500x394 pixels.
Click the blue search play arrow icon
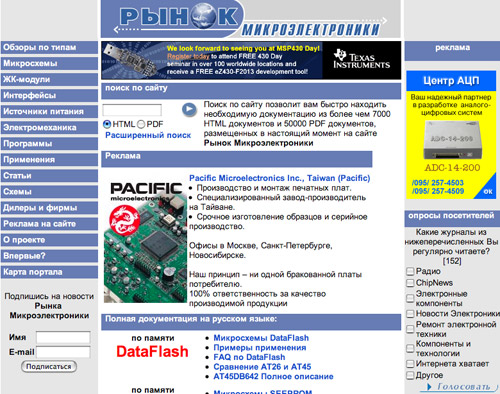(x=189, y=109)
